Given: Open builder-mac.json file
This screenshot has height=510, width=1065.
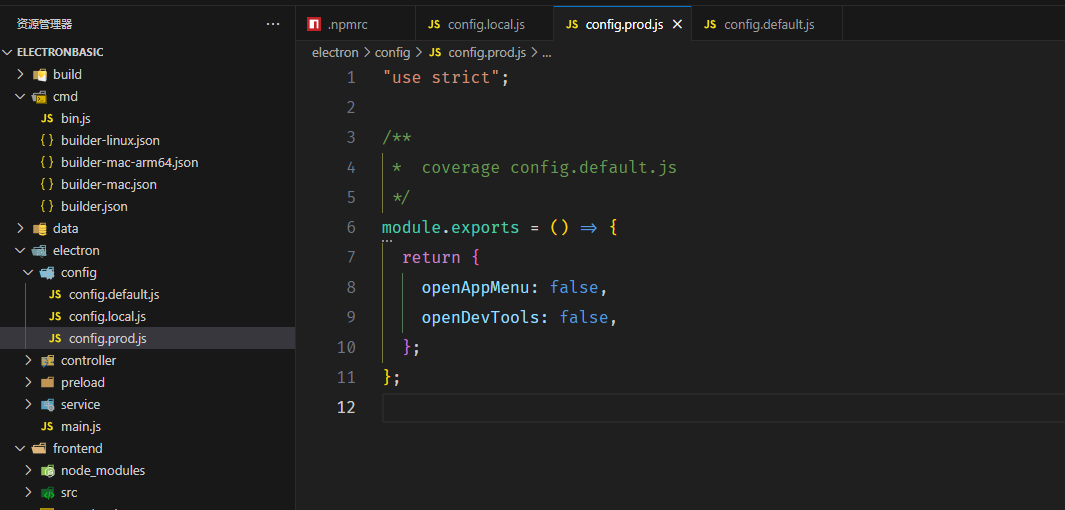Looking at the screenshot, I should tap(109, 184).
